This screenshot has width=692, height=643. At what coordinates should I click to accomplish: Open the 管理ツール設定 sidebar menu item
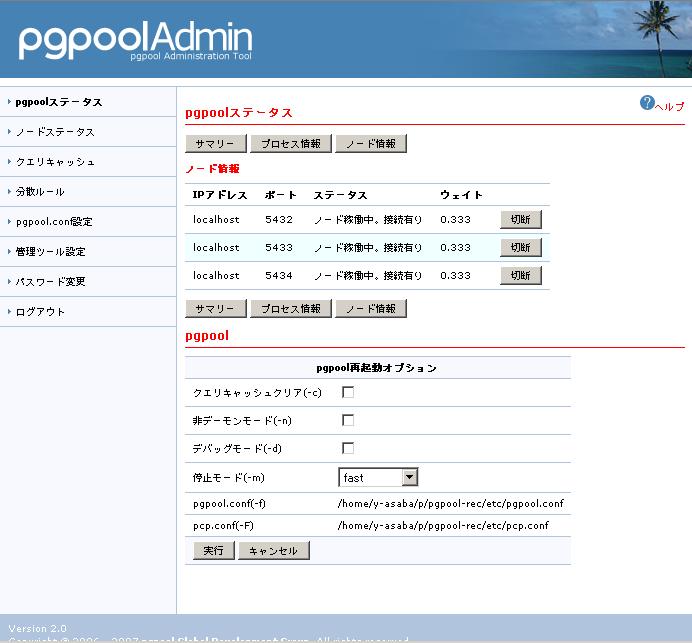pyautogui.click(x=50, y=252)
